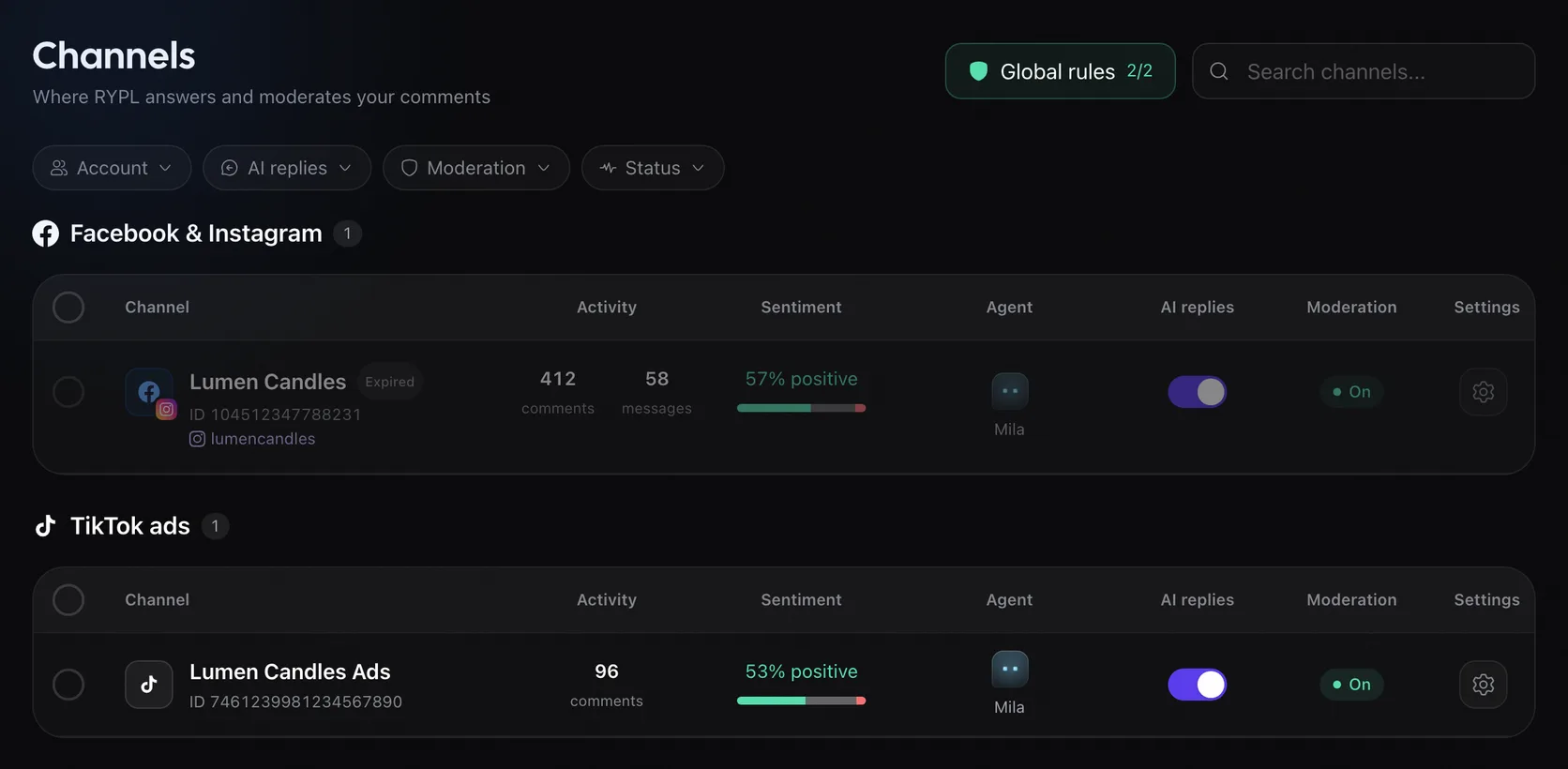
Task: Select all TikTok ads channels checkbox
Action: click(68, 600)
